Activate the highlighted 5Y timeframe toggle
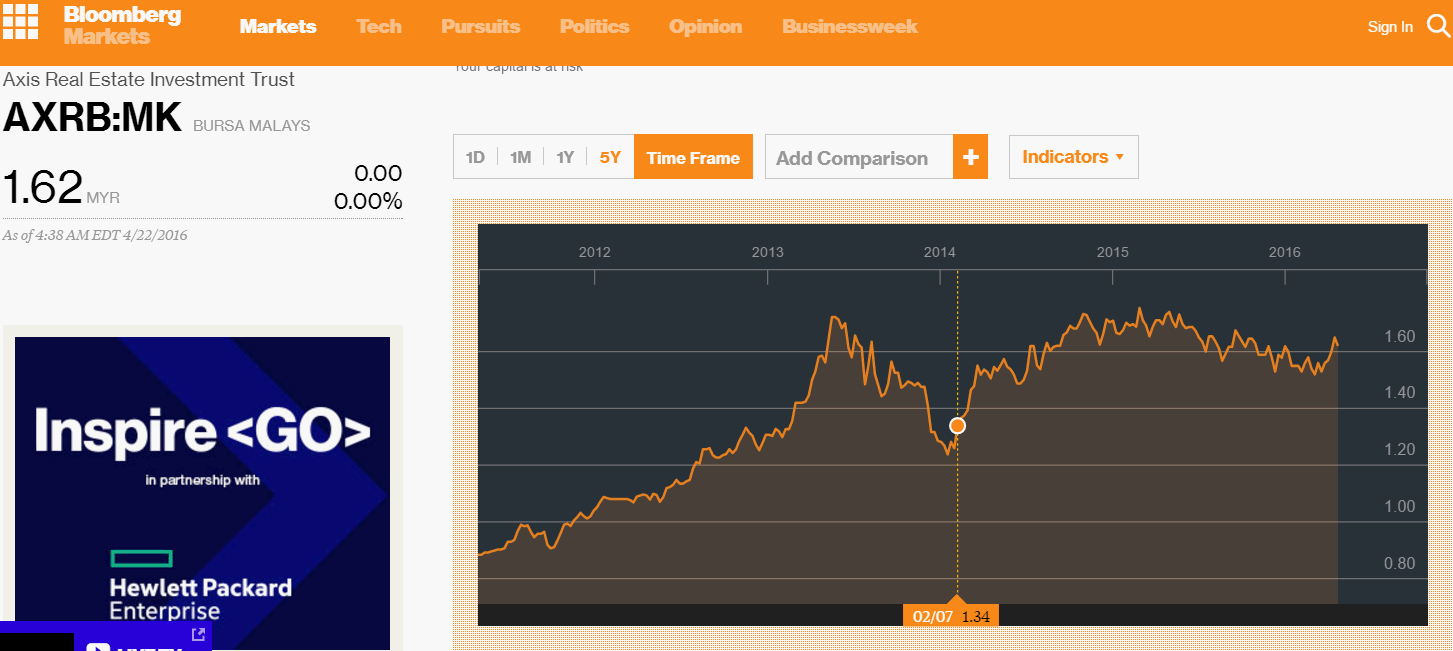This screenshot has width=1453, height=651. click(x=609, y=156)
